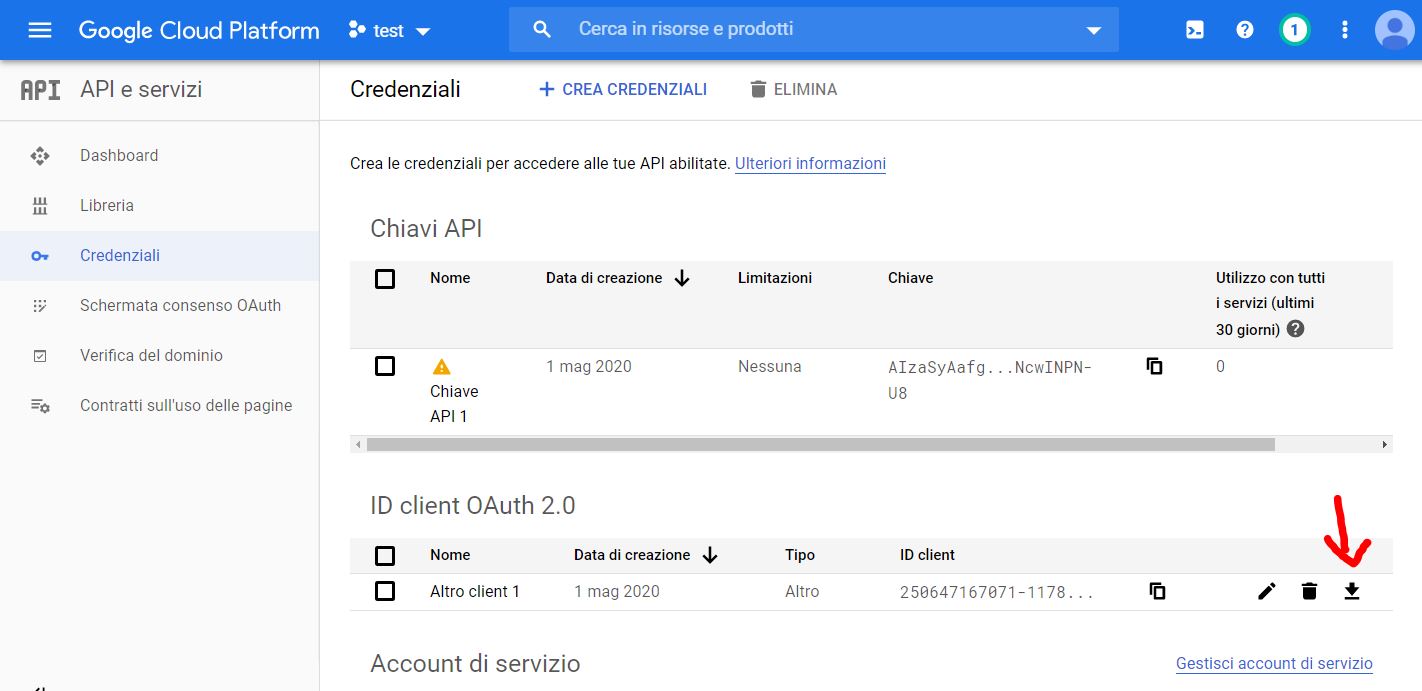Select all OAuth clients header checkbox
Screen dimensions: 1422x691
coord(385,555)
